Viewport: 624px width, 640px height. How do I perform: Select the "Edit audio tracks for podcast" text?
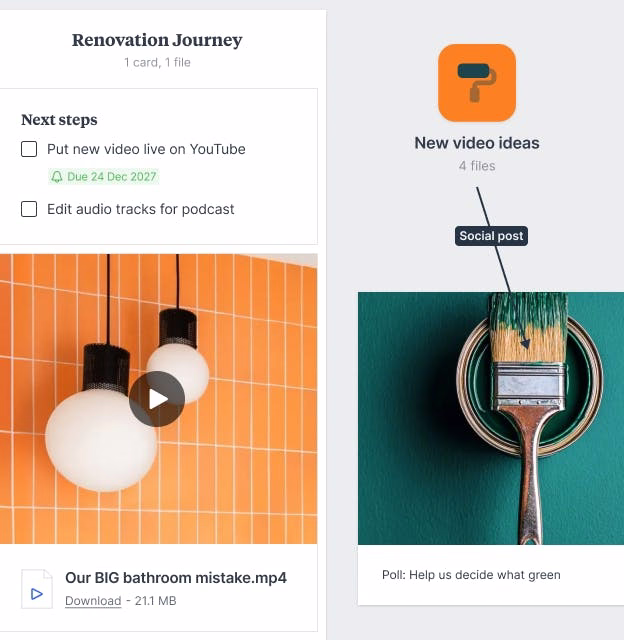(x=141, y=209)
